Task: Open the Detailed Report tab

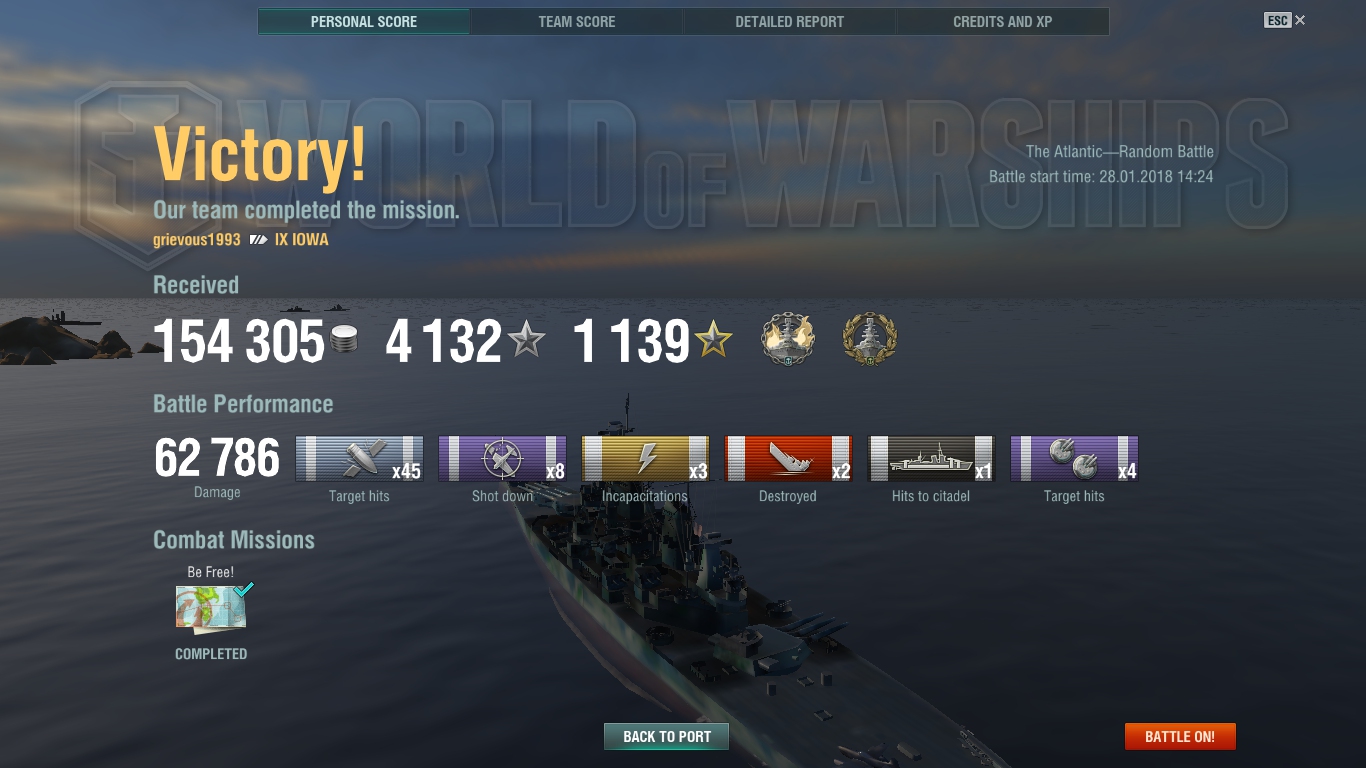Action: (x=789, y=22)
